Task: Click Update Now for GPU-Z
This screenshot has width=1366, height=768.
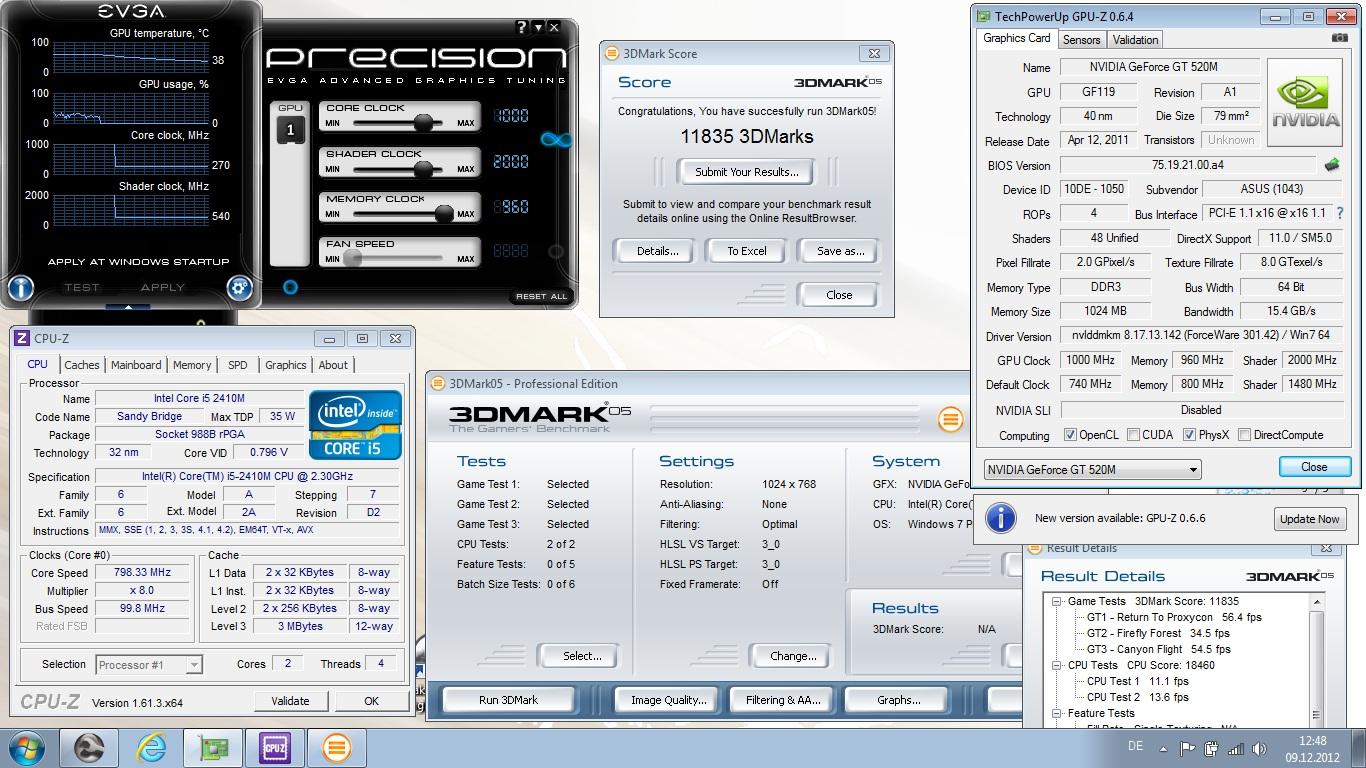Action: [1309, 519]
